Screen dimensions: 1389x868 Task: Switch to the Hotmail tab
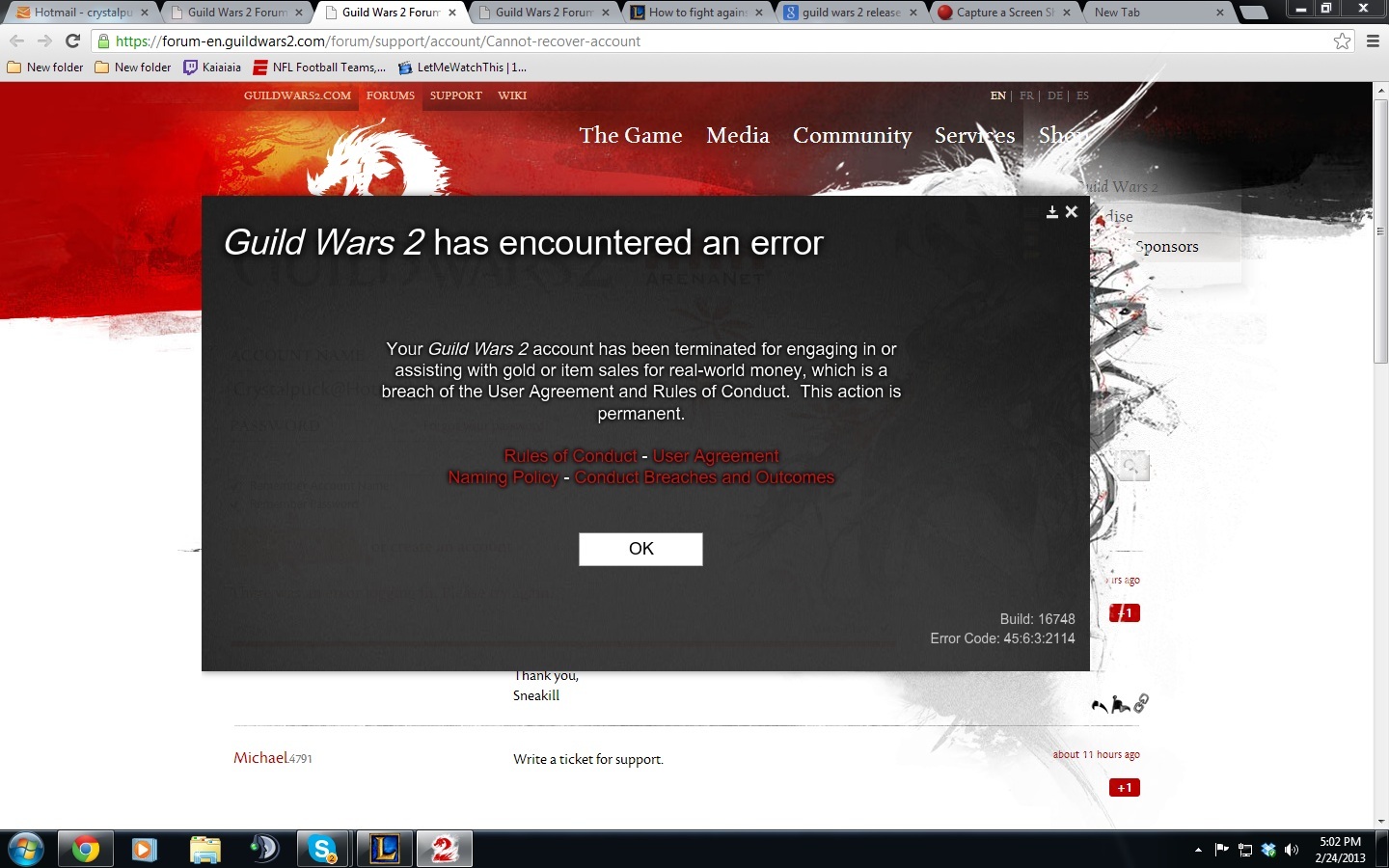(x=84, y=13)
